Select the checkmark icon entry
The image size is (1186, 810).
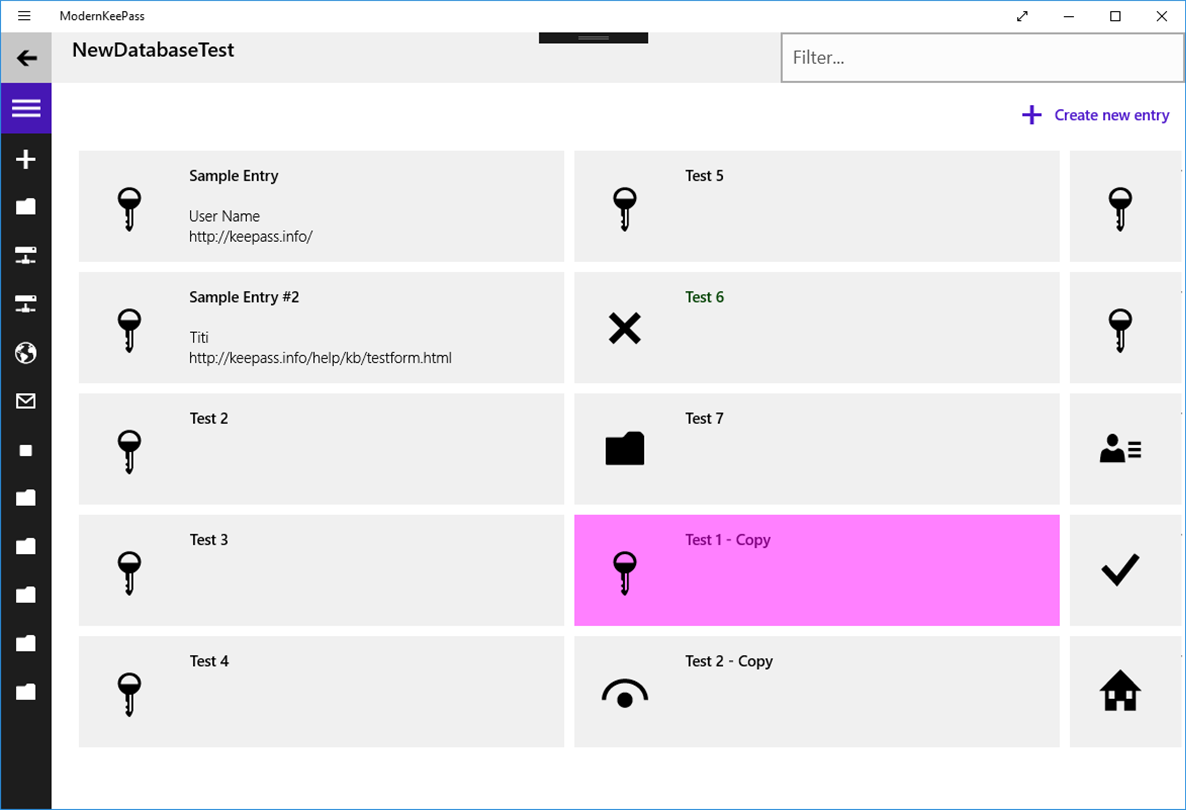click(x=1126, y=570)
